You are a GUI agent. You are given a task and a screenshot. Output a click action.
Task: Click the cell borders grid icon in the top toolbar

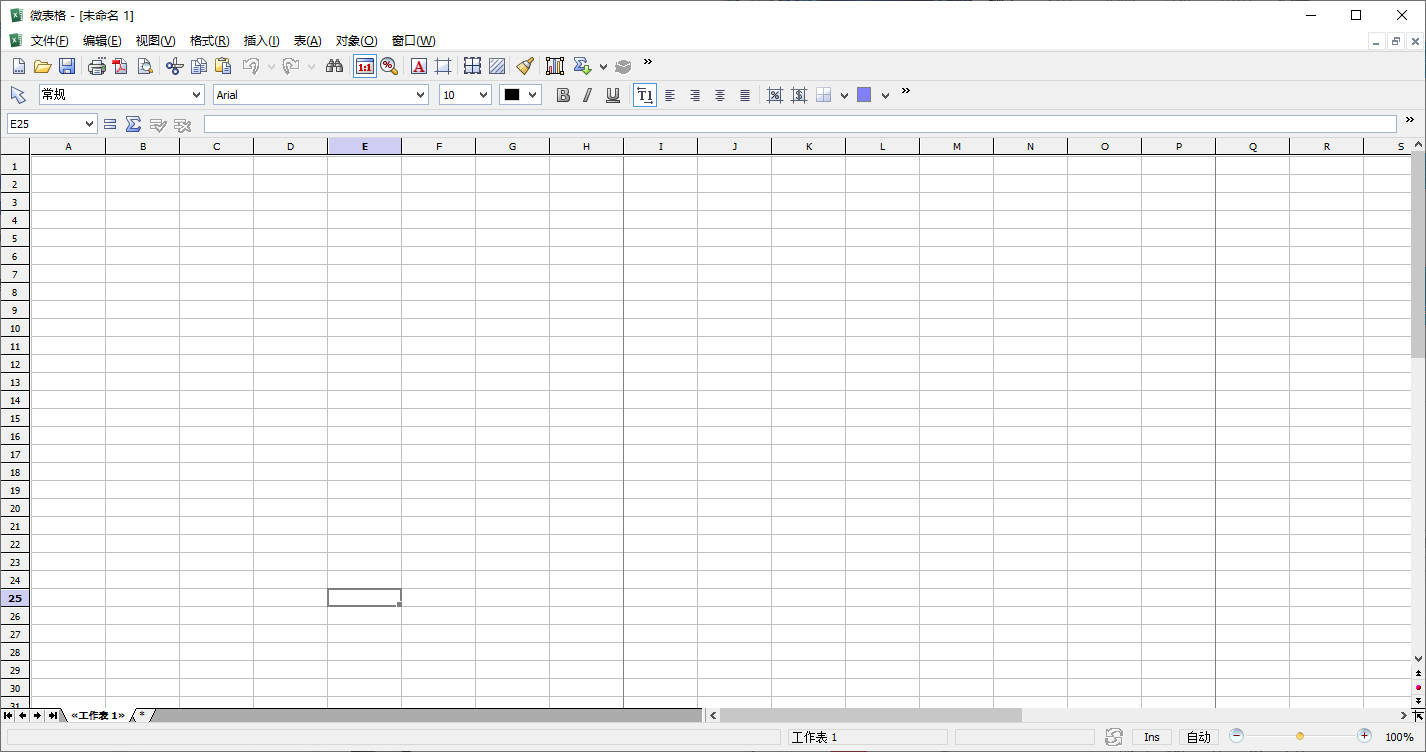472,67
